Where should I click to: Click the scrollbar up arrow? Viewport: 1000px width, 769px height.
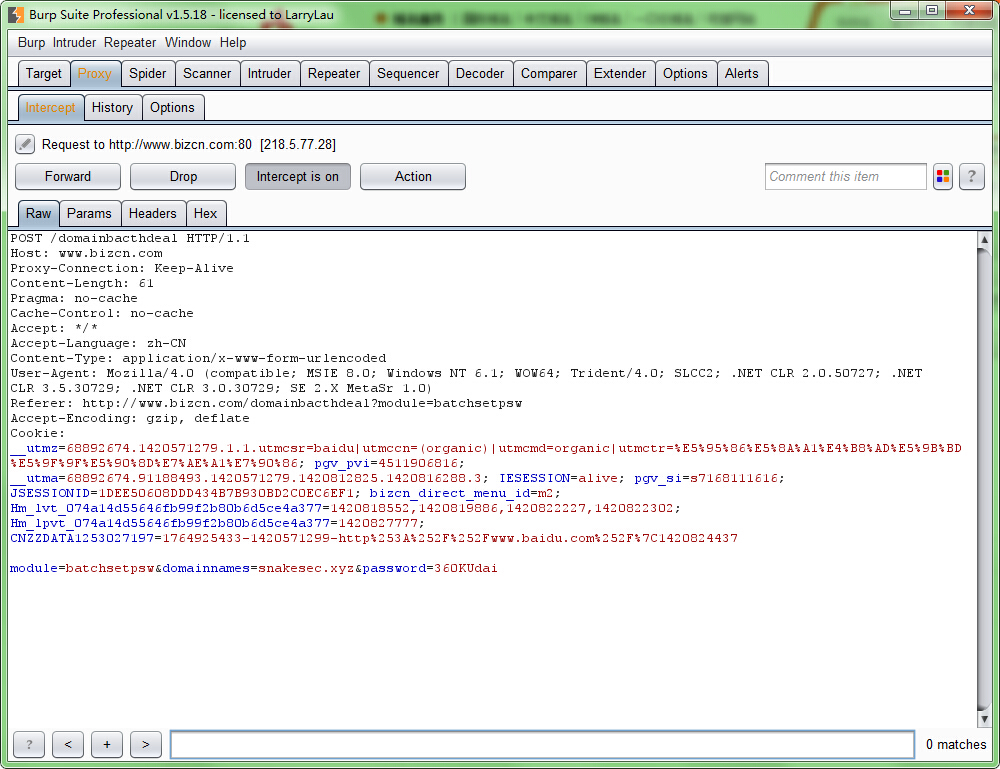point(984,240)
